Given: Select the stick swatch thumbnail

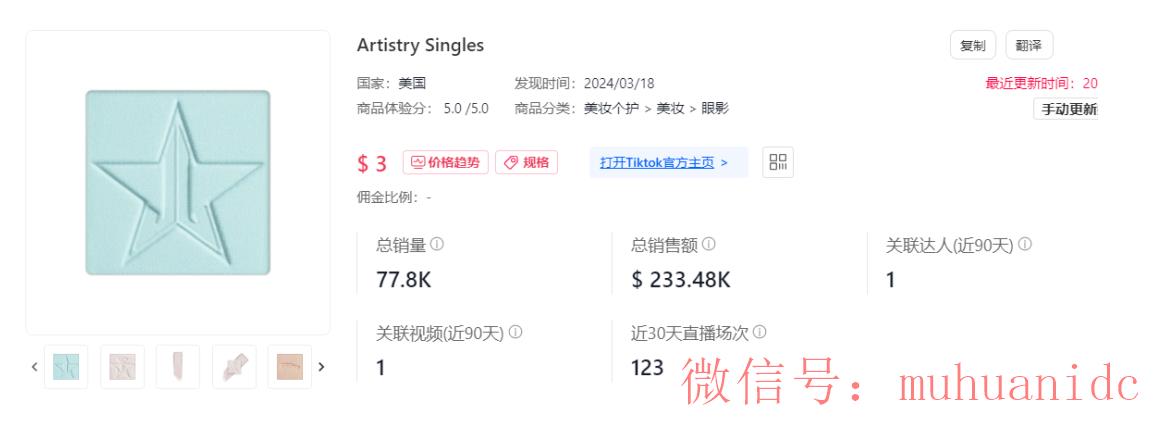Looking at the screenshot, I should [178, 367].
